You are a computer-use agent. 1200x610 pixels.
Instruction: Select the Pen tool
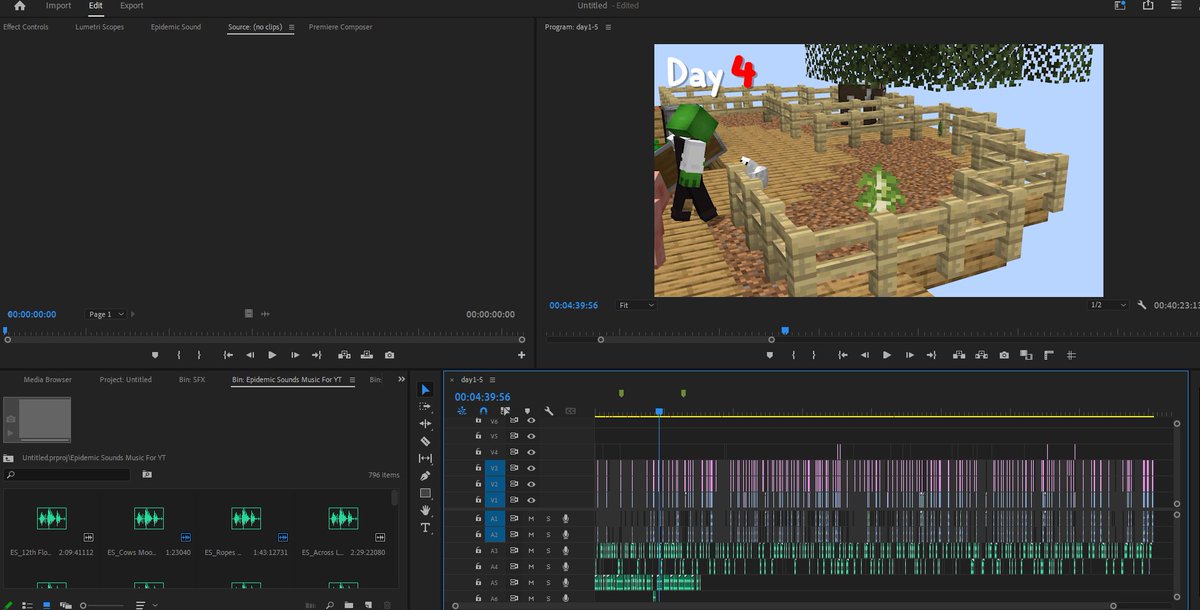point(425,476)
